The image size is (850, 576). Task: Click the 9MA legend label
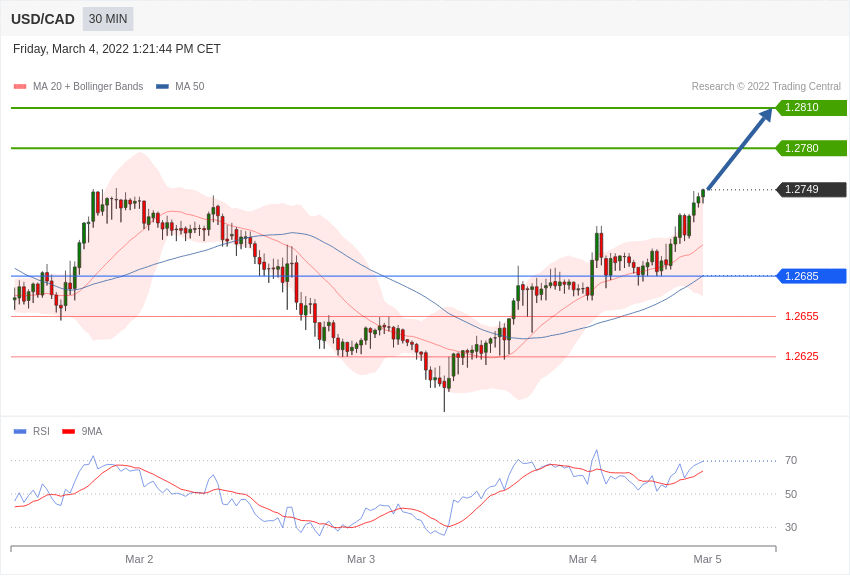pyautogui.click(x=92, y=432)
